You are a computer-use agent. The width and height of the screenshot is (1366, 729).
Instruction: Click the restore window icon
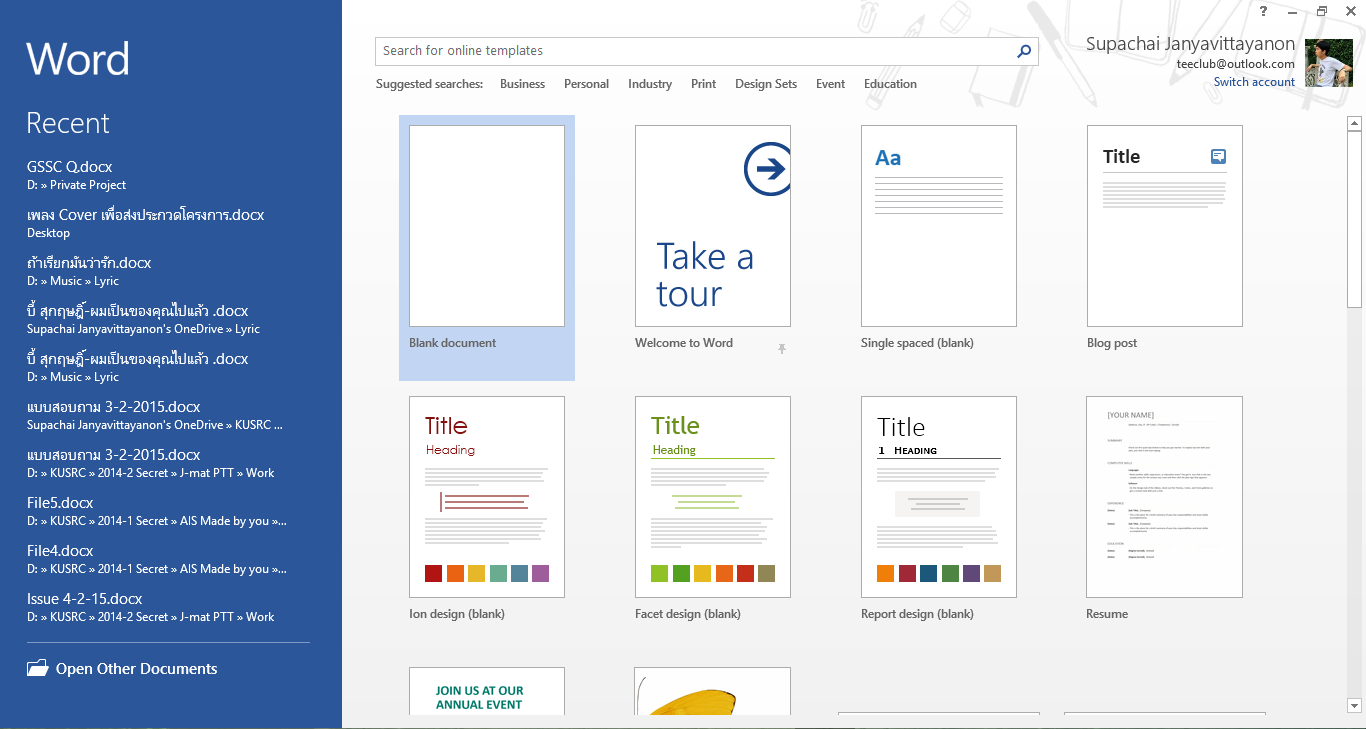(x=1322, y=11)
